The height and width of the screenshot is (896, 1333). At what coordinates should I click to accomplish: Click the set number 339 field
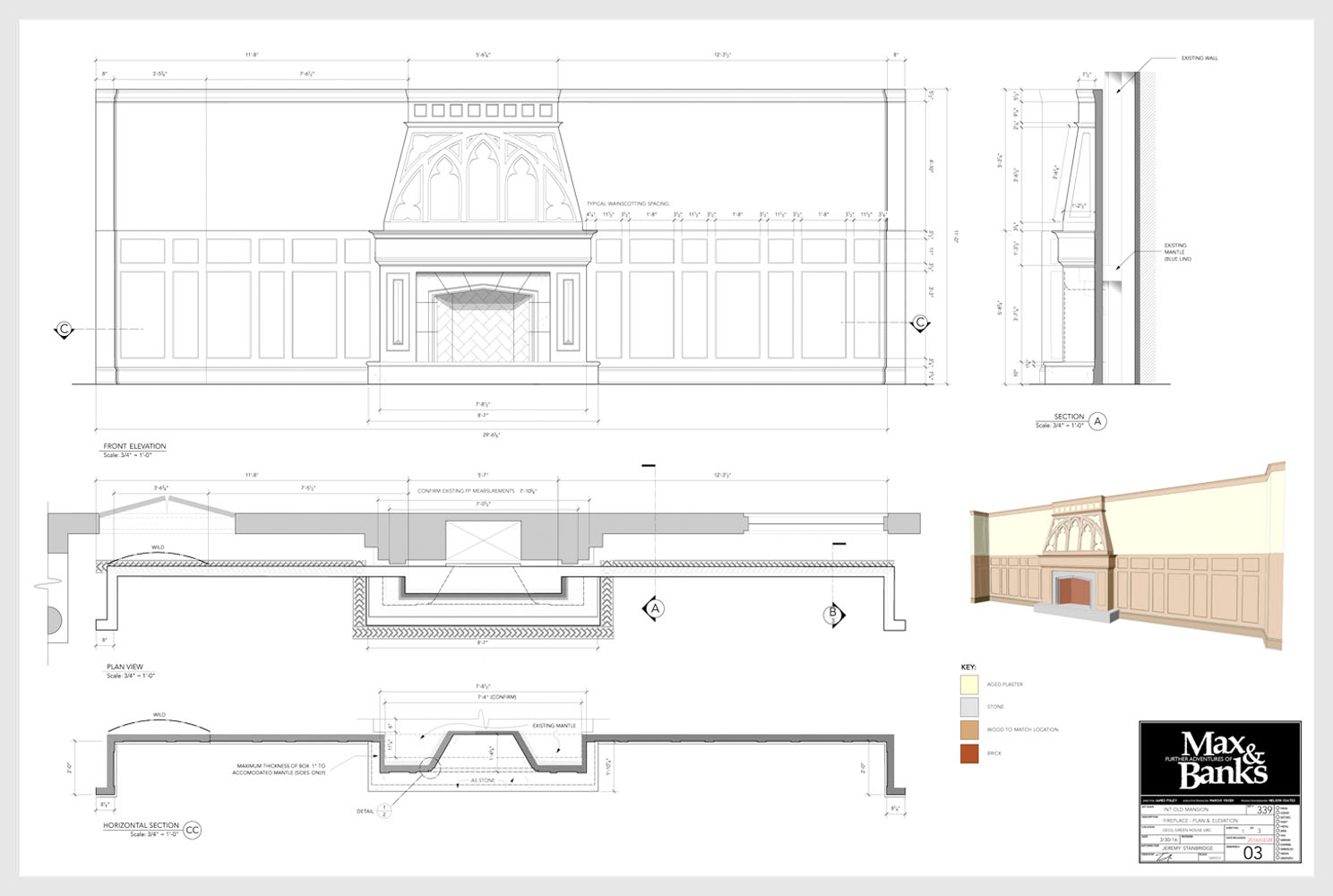pos(1263,810)
